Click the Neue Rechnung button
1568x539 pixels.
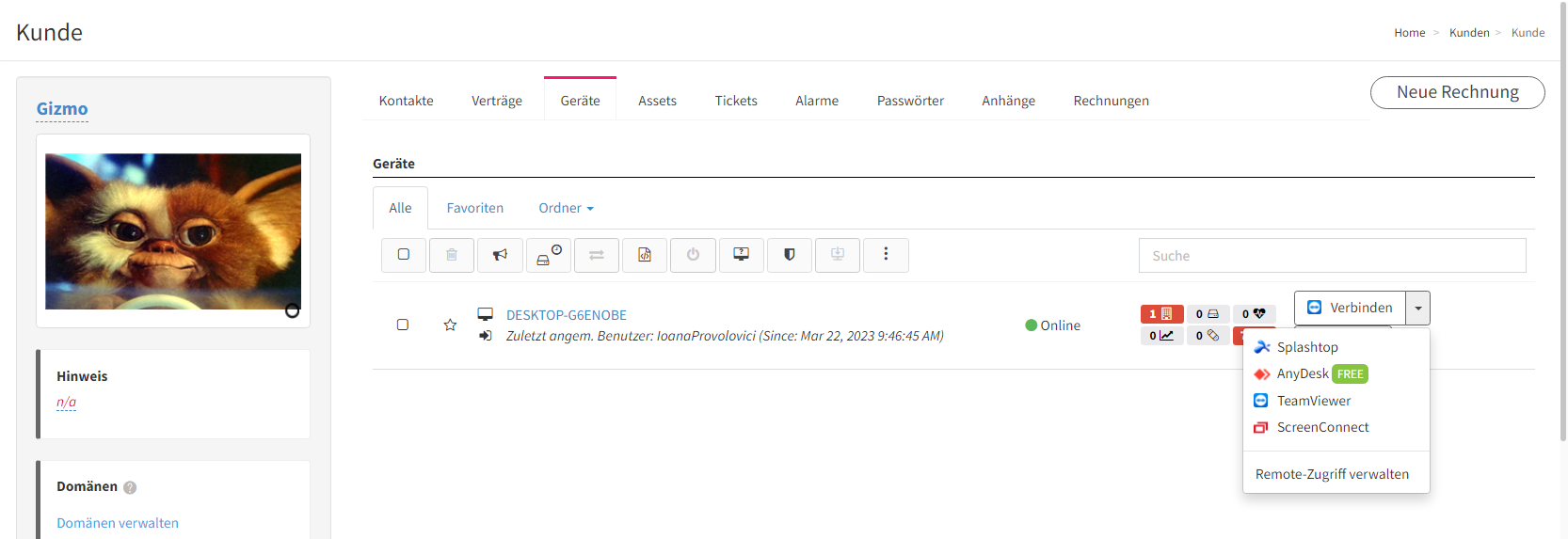click(1458, 92)
